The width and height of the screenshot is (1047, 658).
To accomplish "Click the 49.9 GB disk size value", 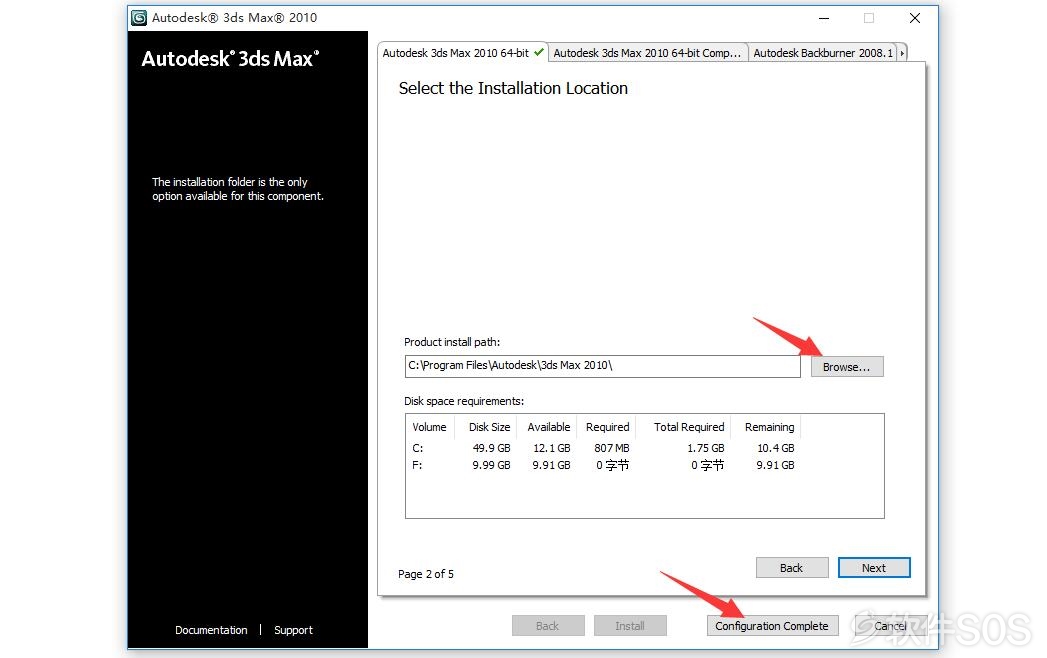I will point(491,448).
